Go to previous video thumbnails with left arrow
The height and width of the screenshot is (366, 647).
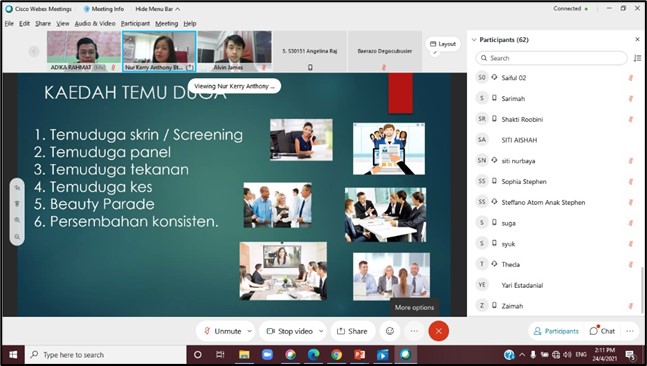click(x=34, y=51)
